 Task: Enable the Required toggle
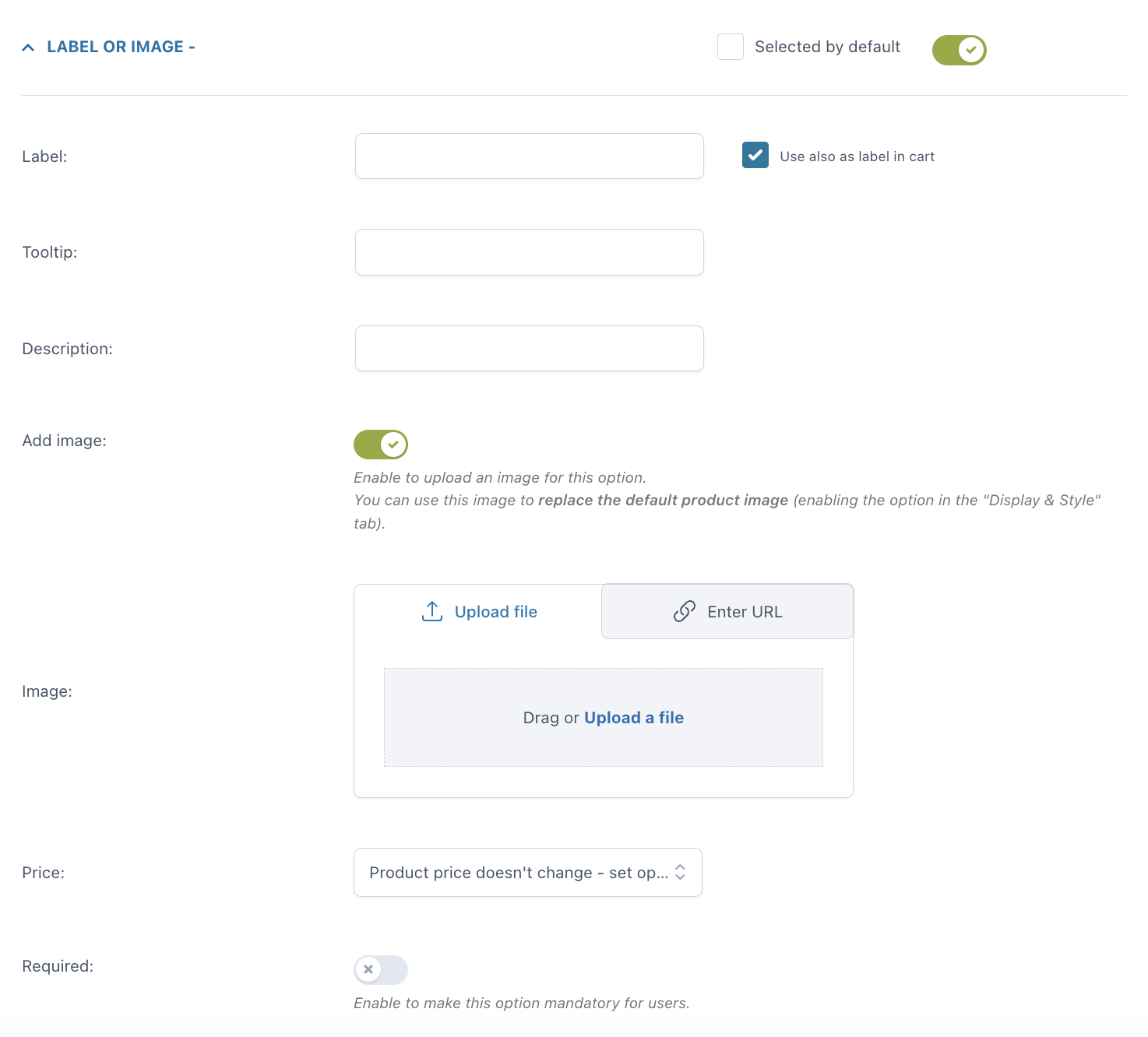coord(380,969)
